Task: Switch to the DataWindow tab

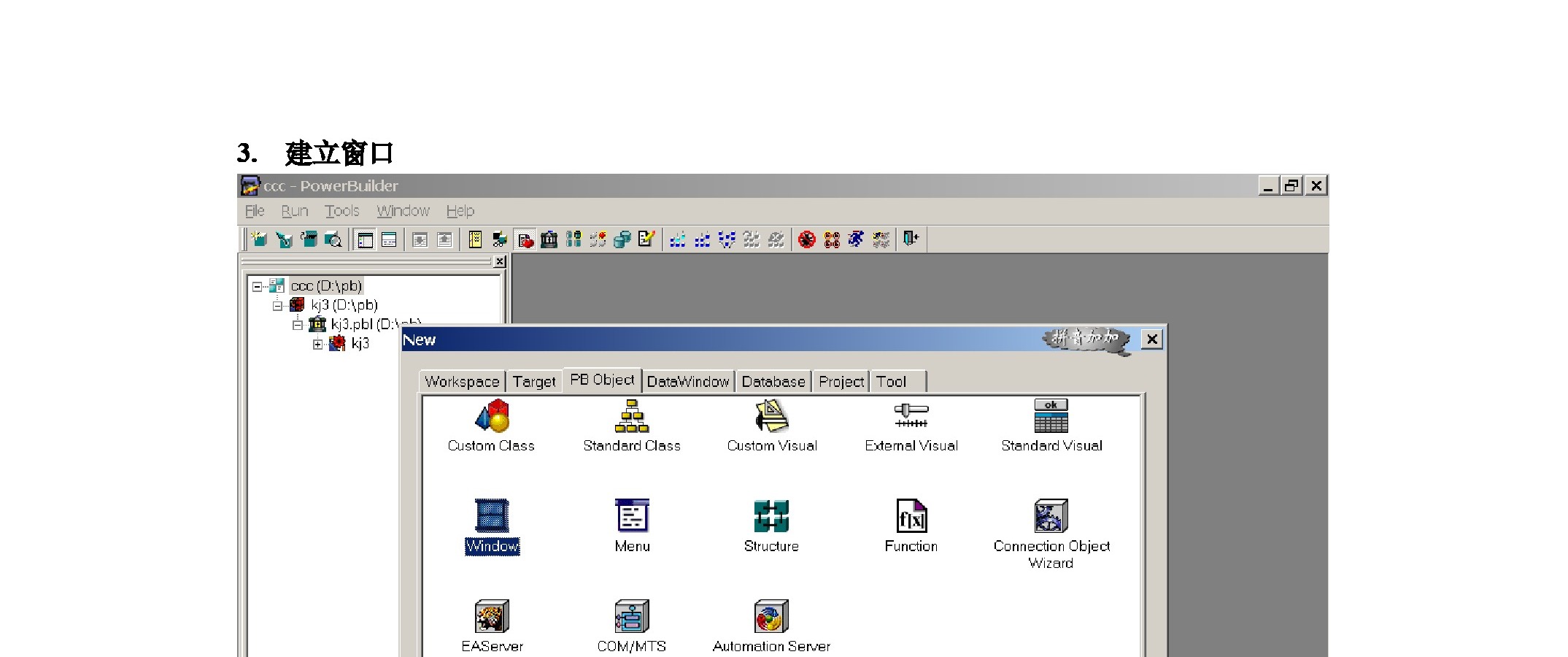Action: click(688, 382)
